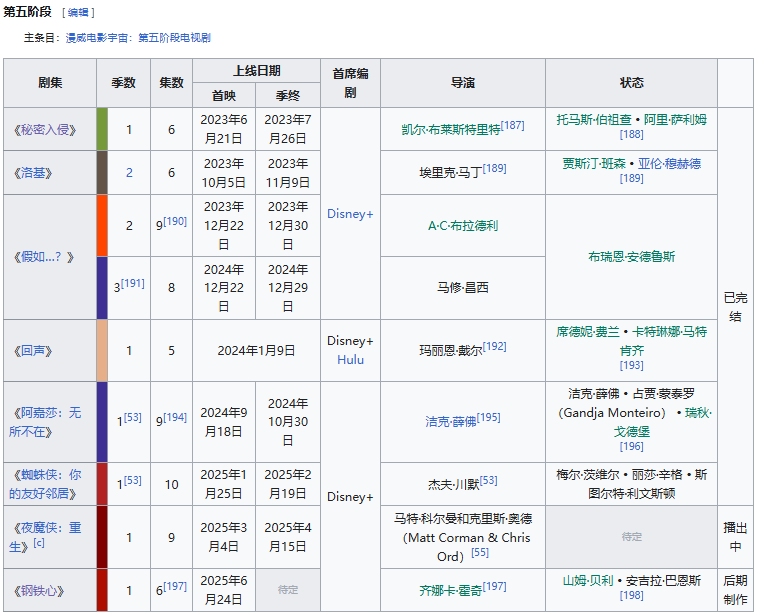Viewport: 759px width, 616px height.
Task: Select the 2024年1月9日 date cell
Action: pyautogui.click(x=257, y=350)
